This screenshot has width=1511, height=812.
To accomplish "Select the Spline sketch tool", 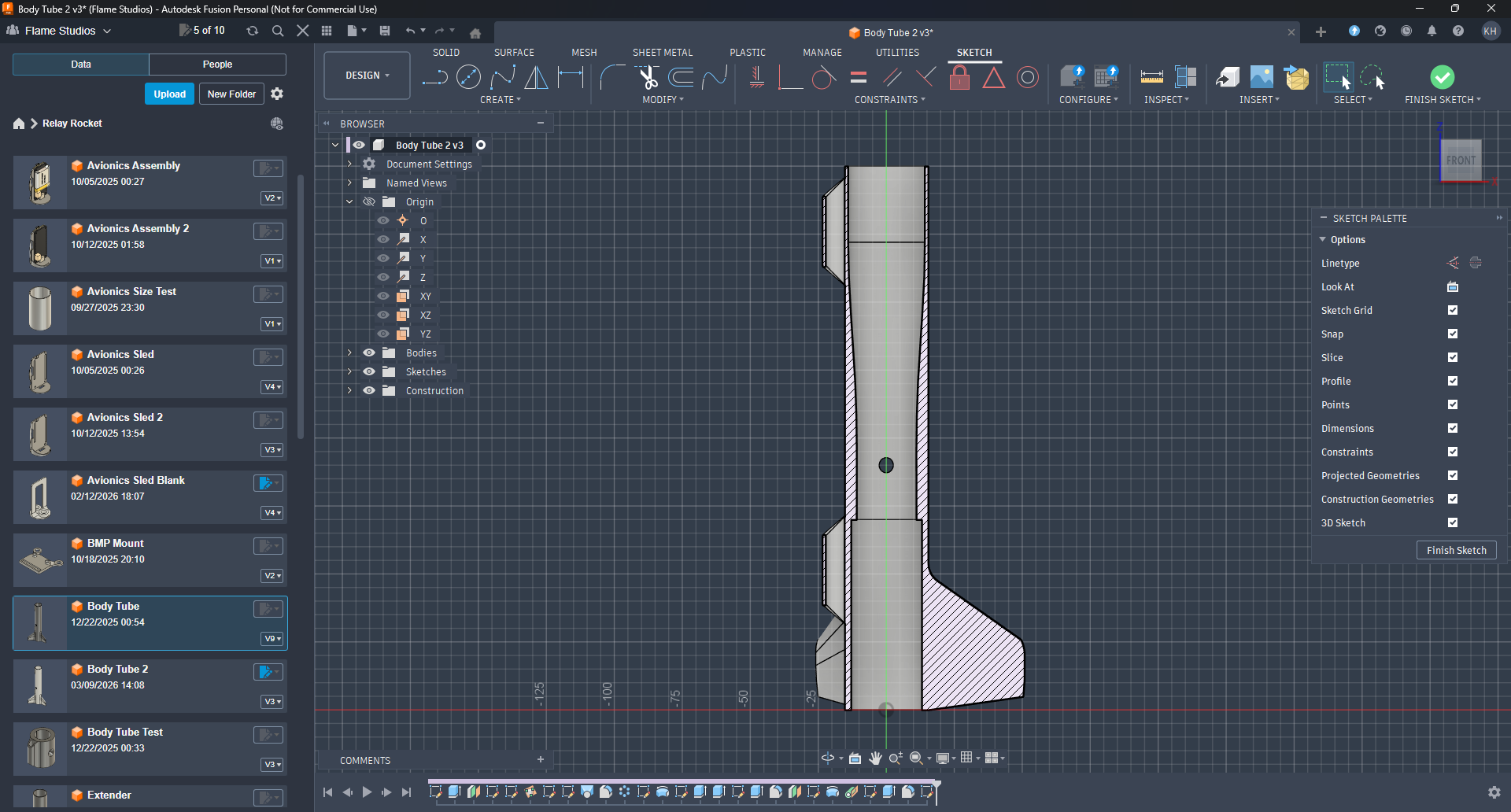I will [x=502, y=77].
